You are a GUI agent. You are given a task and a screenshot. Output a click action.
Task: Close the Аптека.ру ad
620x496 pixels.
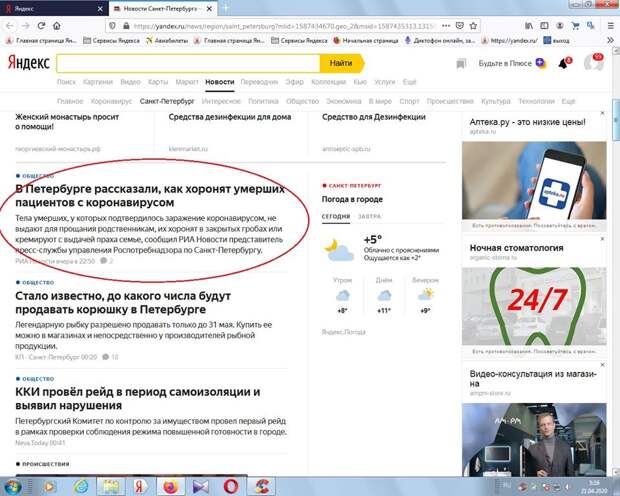pos(602,113)
